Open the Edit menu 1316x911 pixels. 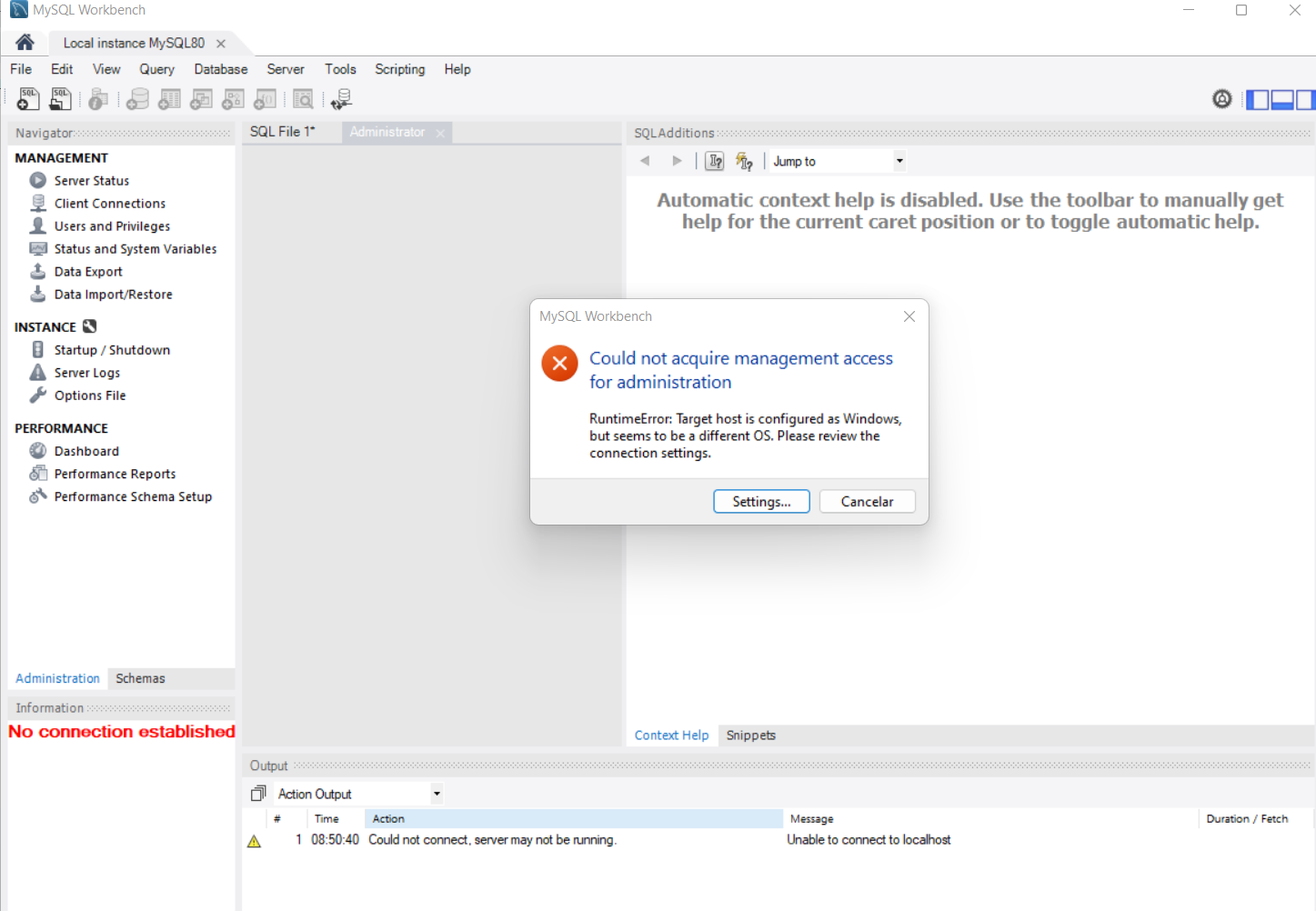pyautogui.click(x=62, y=69)
